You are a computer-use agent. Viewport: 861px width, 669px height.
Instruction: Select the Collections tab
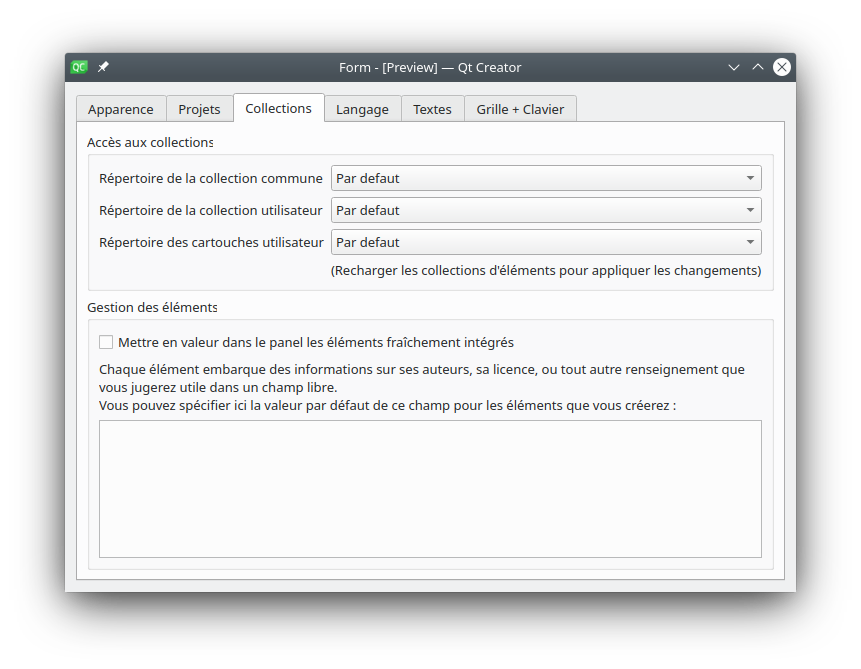coord(278,108)
